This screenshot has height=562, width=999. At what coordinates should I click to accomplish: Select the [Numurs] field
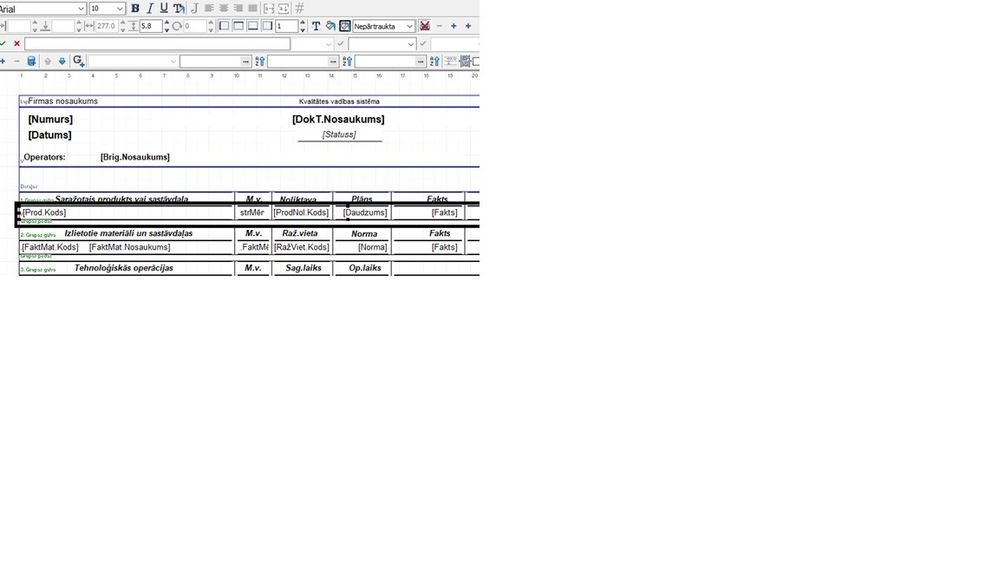[50, 119]
